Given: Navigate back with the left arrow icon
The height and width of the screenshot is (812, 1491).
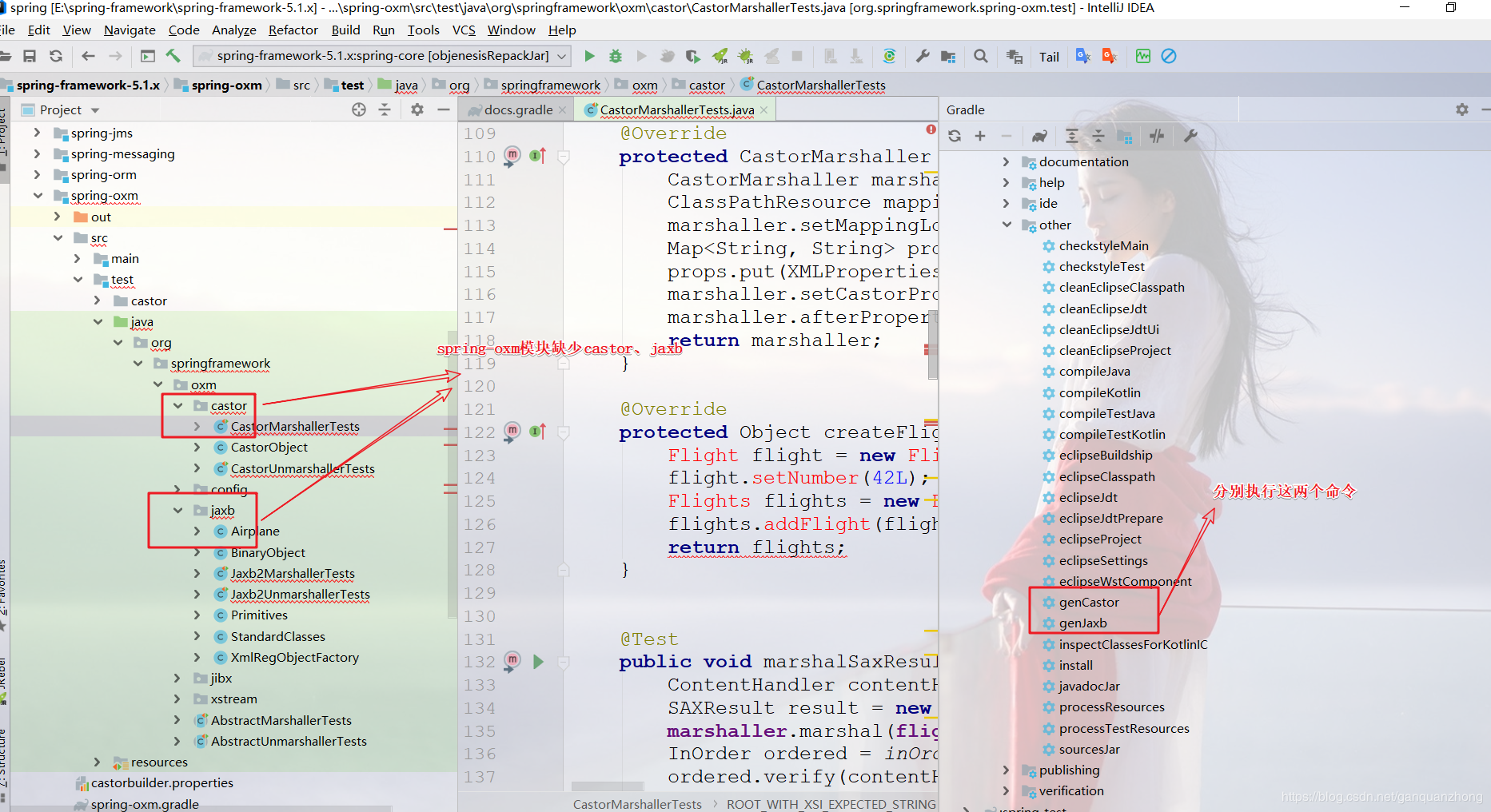Looking at the screenshot, I should [x=89, y=56].
